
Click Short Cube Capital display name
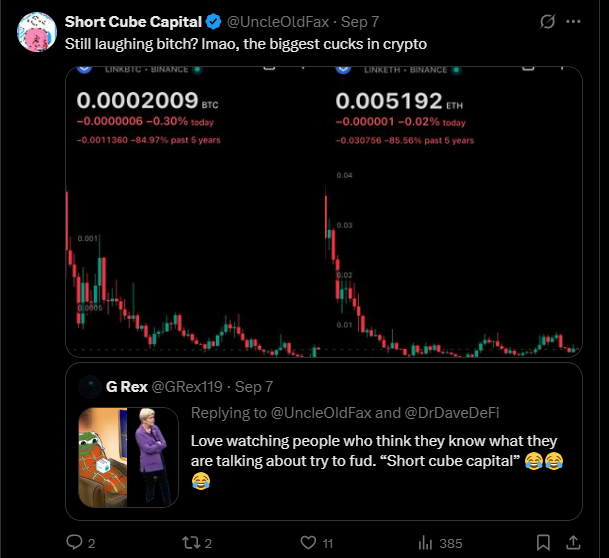(x=133, y=22)
